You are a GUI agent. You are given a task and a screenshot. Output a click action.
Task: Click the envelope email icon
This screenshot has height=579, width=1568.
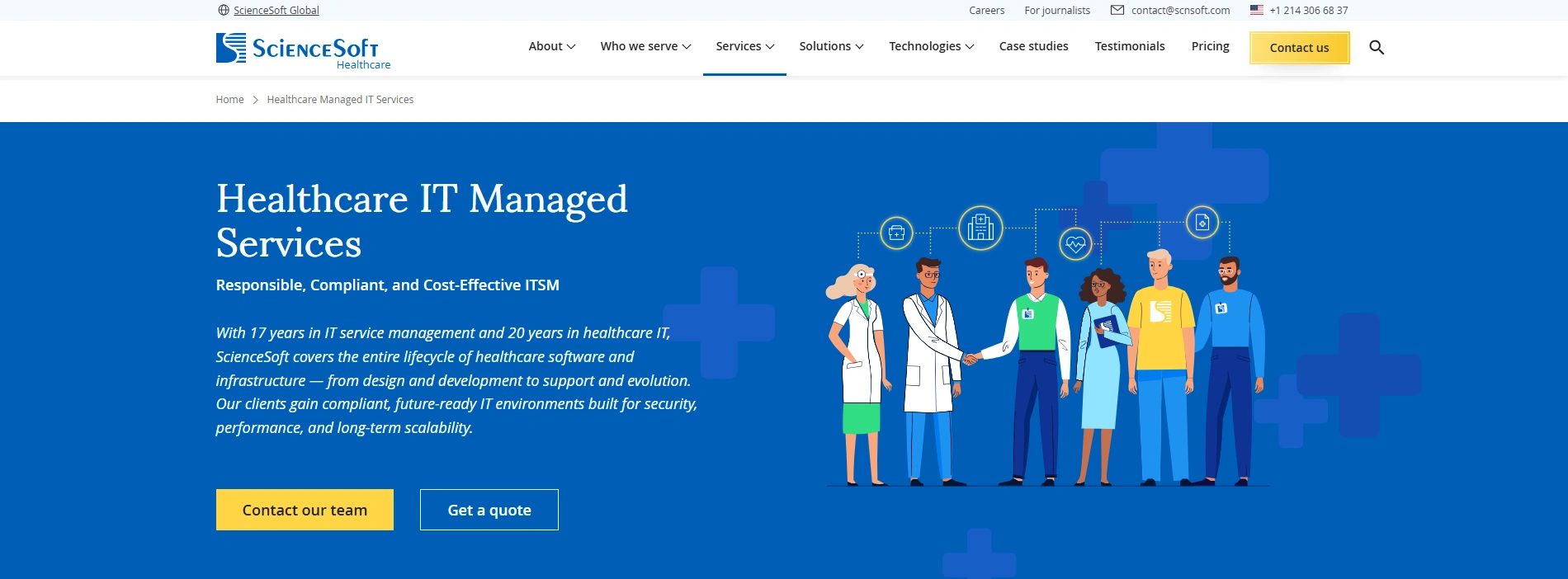click(1117, 10)
